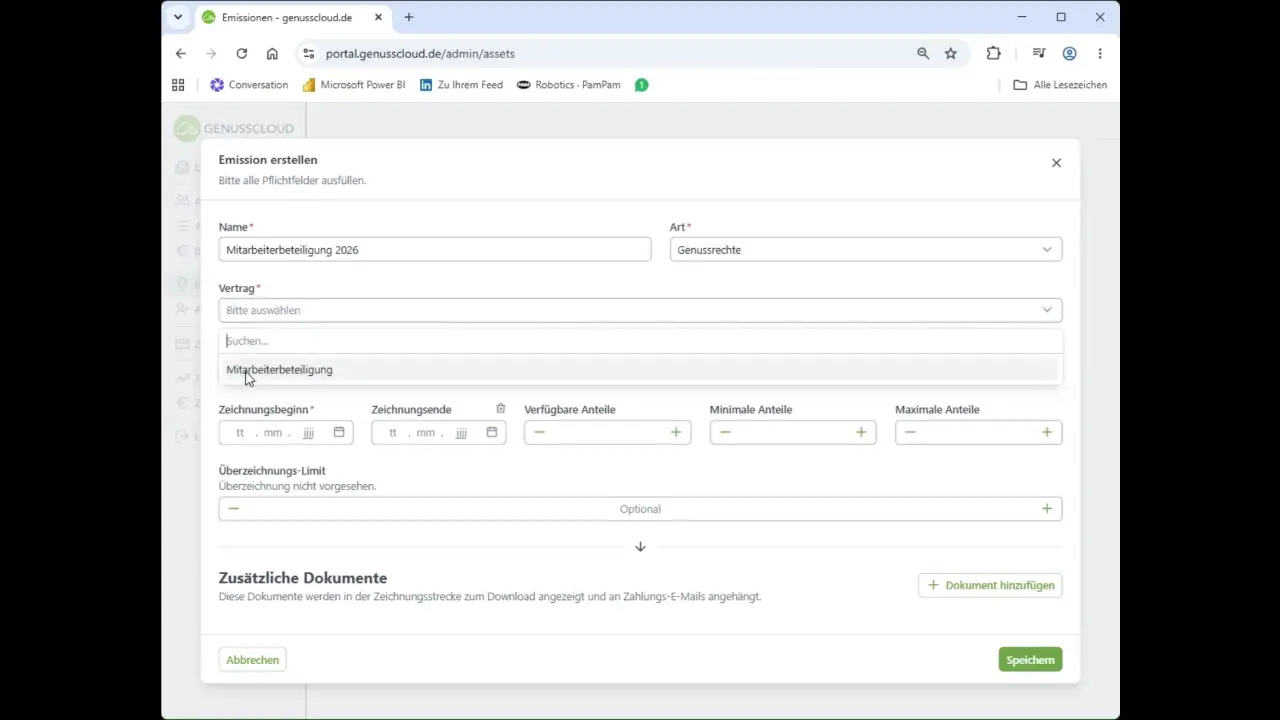
Task: Open zoom magnifier in address bar
Action: [x=923, y=54]
